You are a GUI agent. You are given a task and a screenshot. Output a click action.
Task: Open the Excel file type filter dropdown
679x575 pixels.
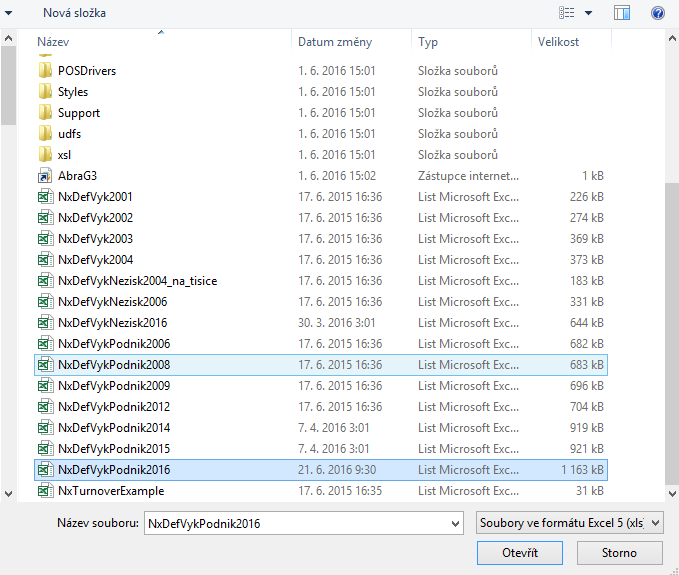pos(571,523)
